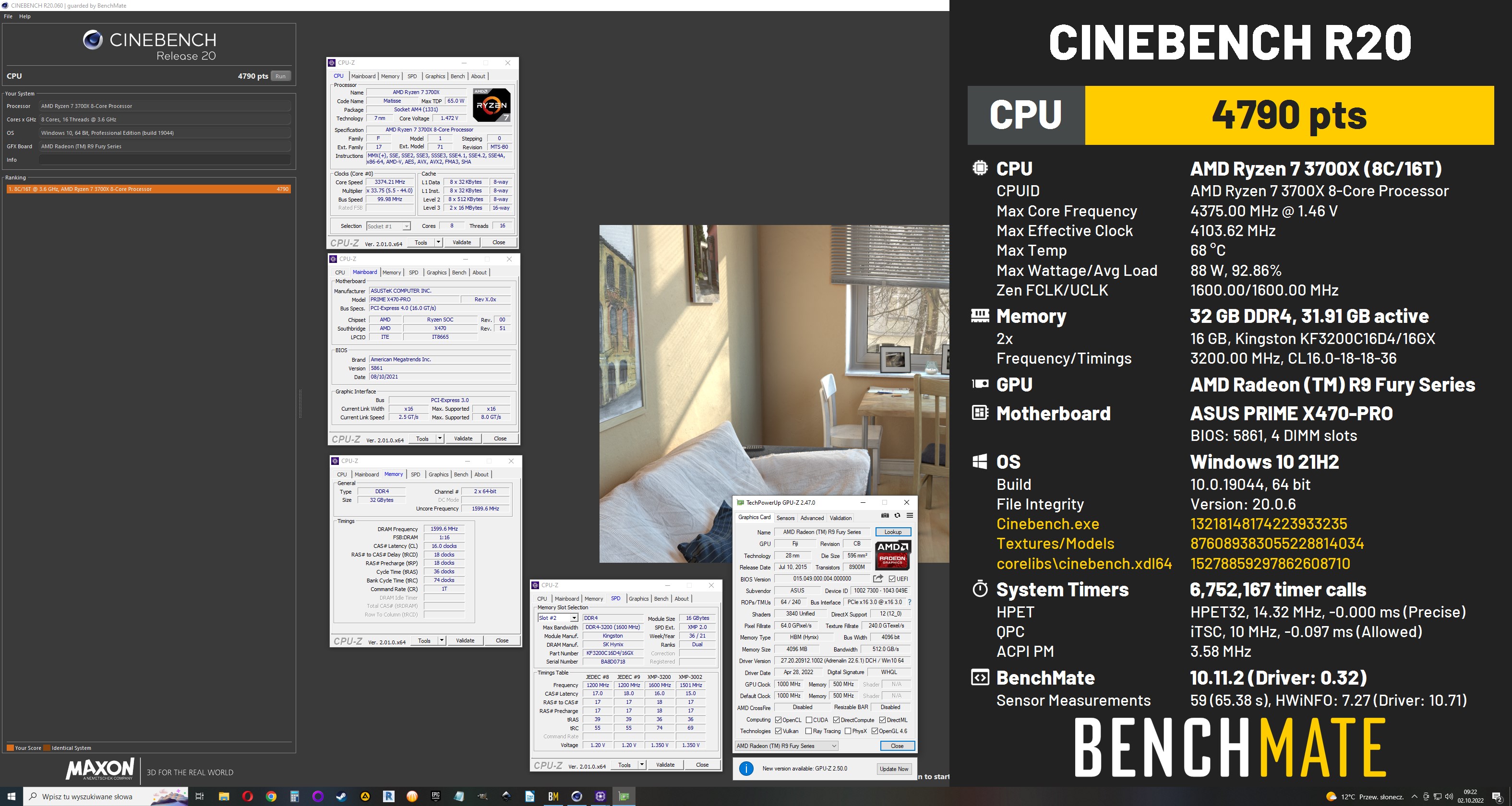Open Google Chrome from taskbar
The image size is (1512, 806).
point(271,796)
